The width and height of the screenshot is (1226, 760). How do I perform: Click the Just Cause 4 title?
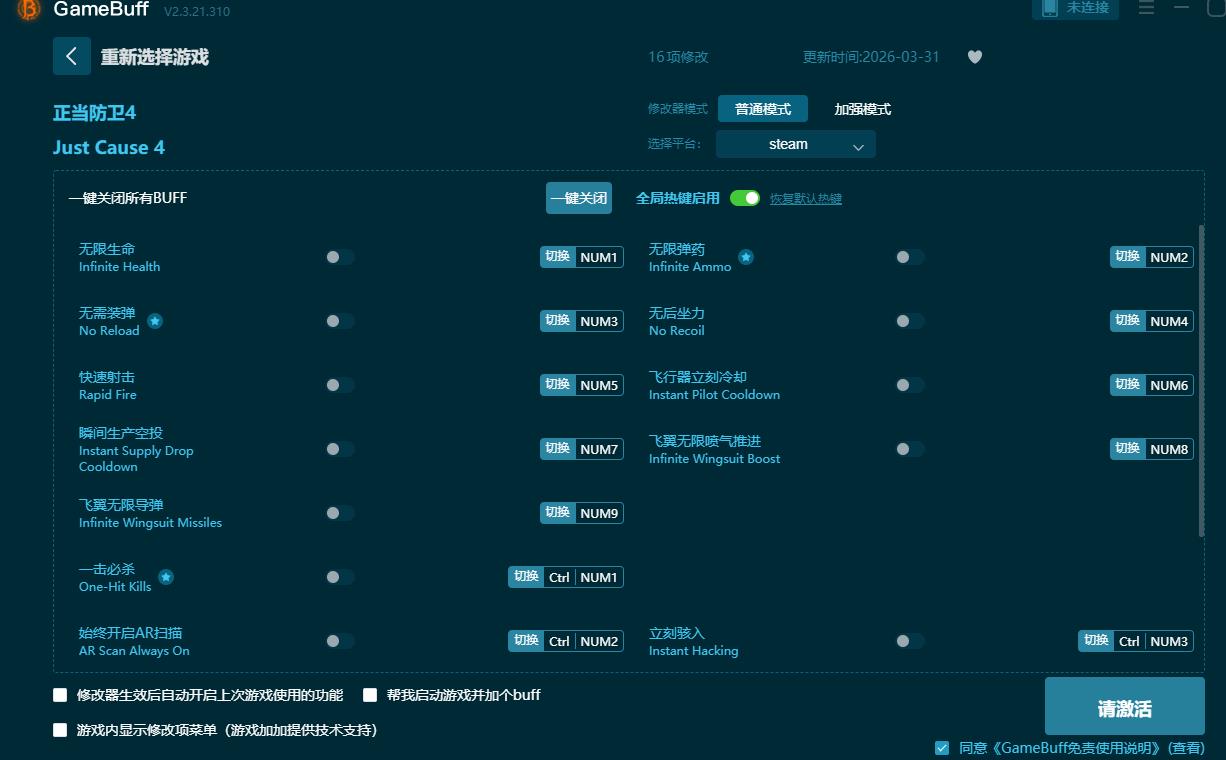point(109,148)
